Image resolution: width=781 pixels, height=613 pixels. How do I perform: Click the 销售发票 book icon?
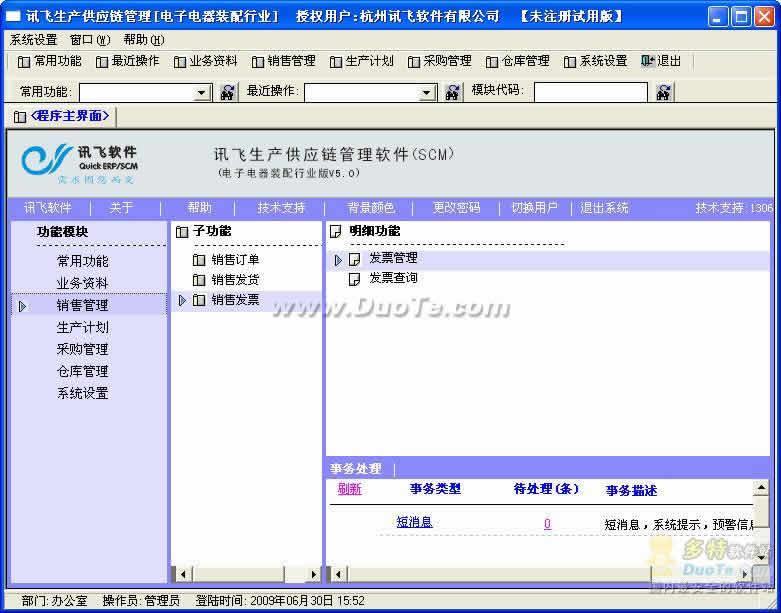click(x=199, y=300)
